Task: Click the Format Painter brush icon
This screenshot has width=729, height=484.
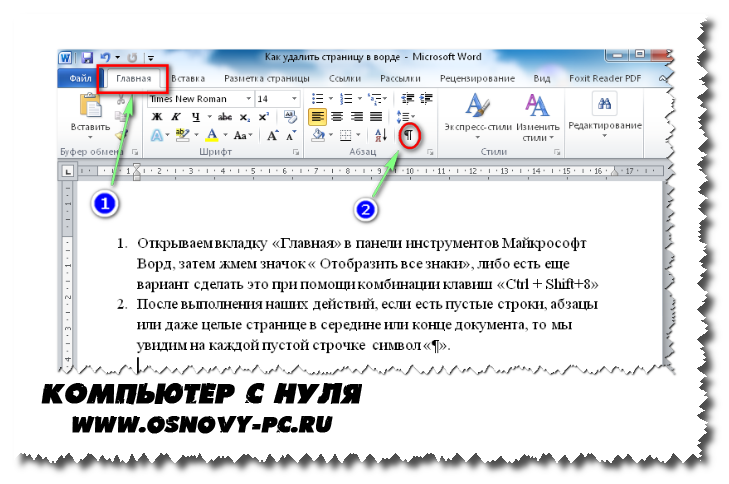Action: pyautogui.click(x=121, y=135)
